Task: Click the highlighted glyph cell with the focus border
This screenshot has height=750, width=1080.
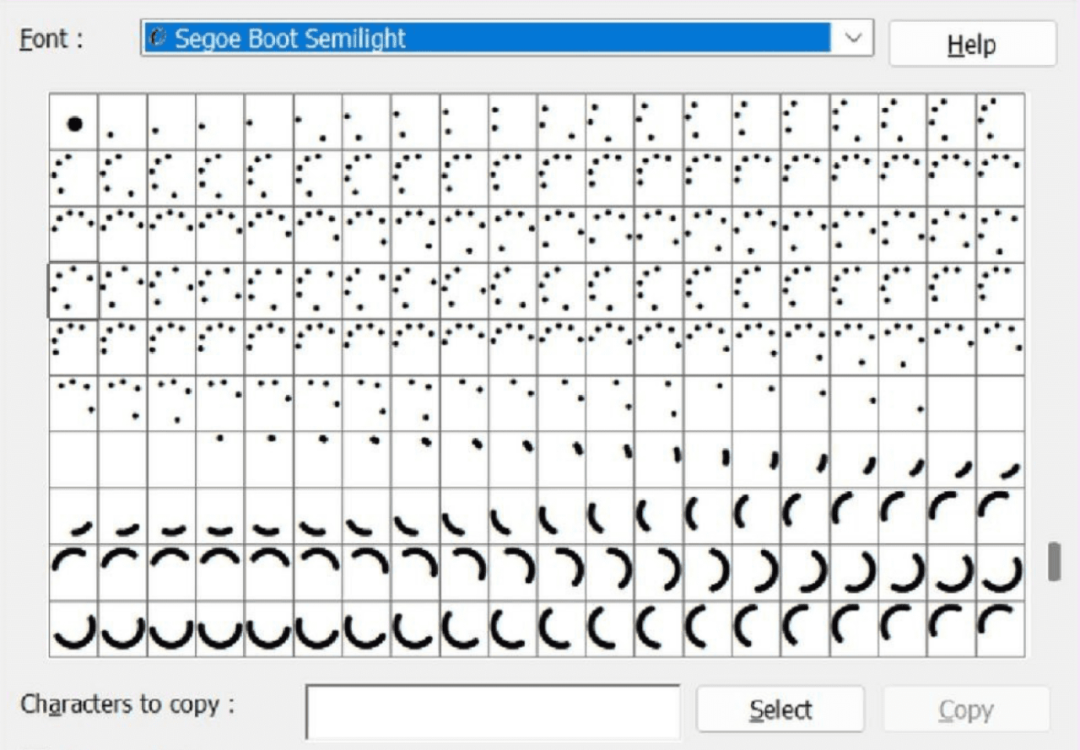Action: click(73, 291)
